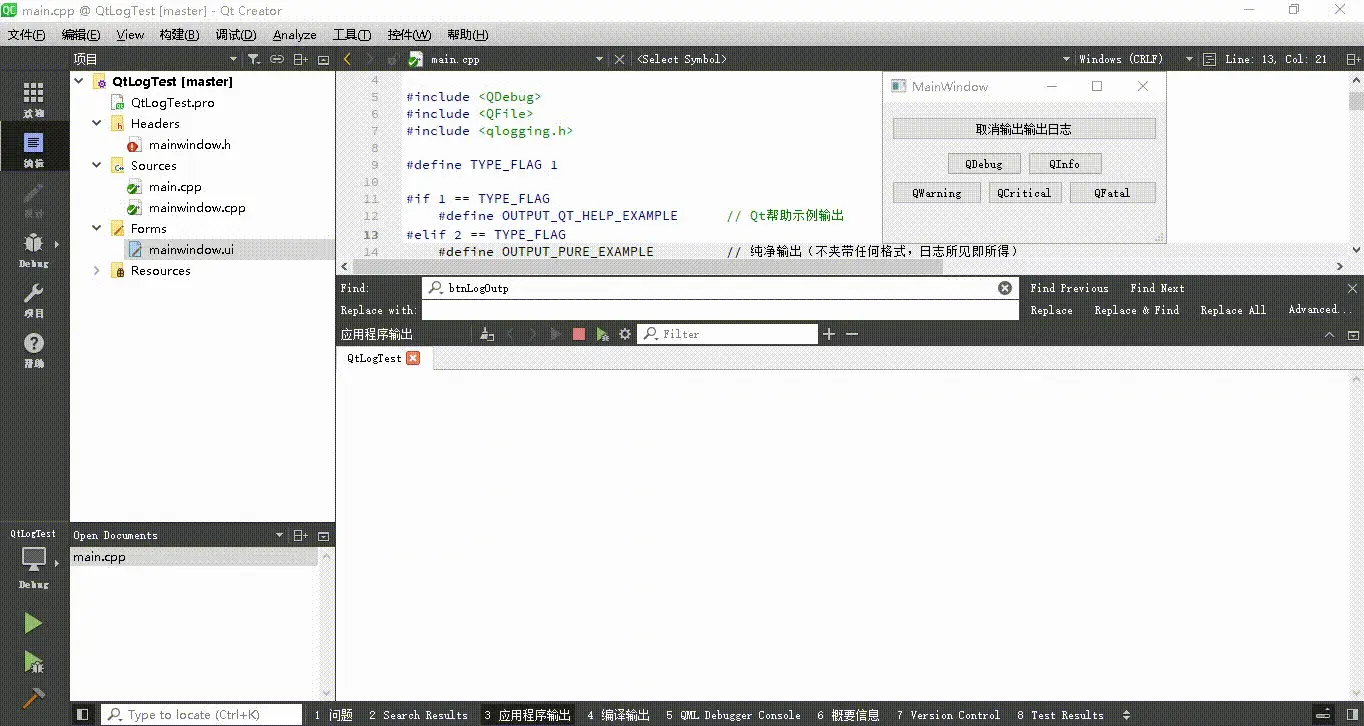Switch to Edit mode in left sidebar

pyautogui.click(x=33, y=148)
